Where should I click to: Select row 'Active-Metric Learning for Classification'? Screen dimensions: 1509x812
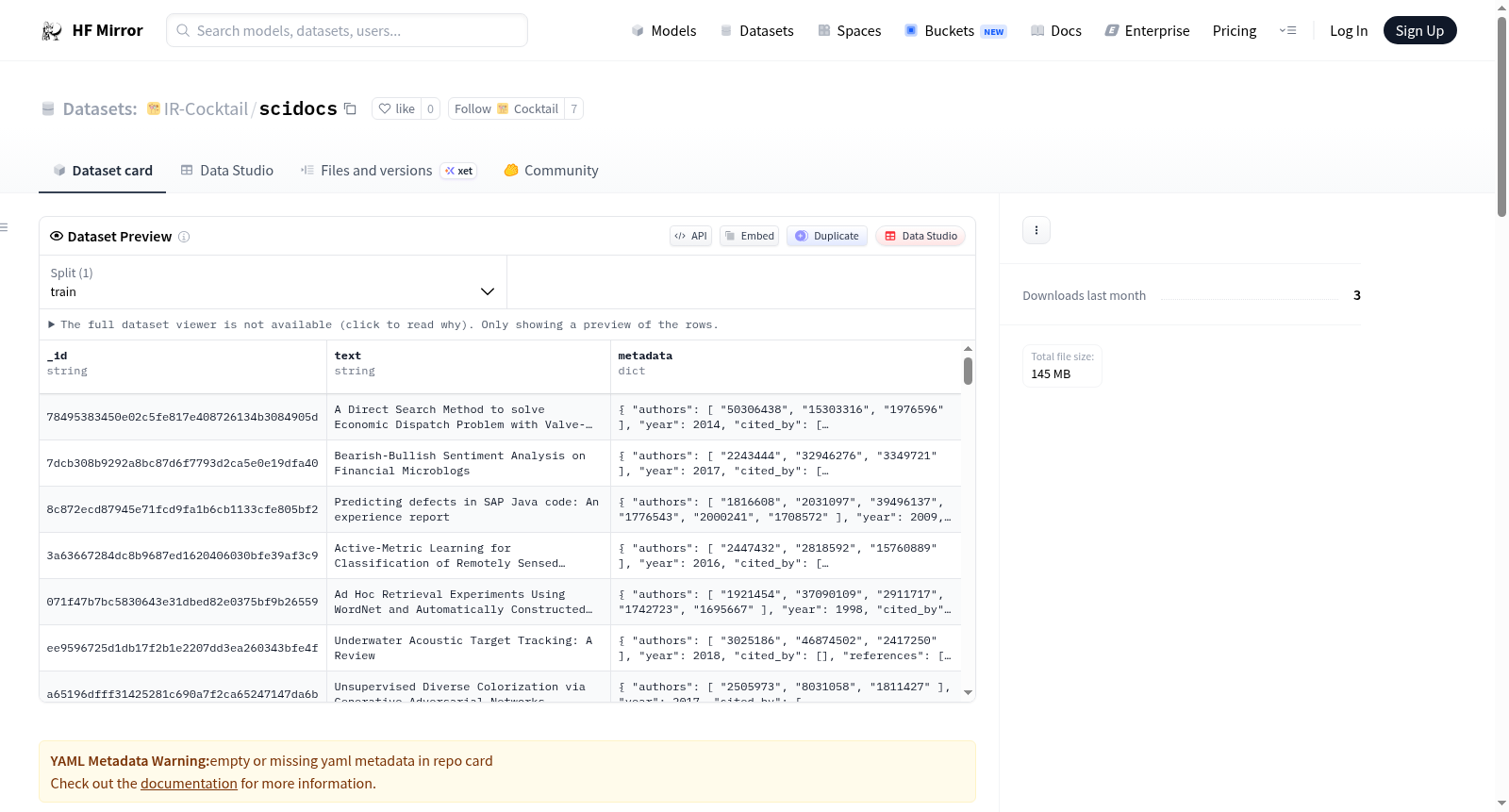[500, 555]
